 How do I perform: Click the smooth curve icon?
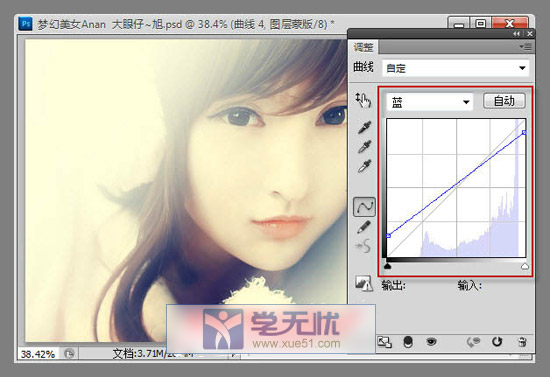(364, 246)
